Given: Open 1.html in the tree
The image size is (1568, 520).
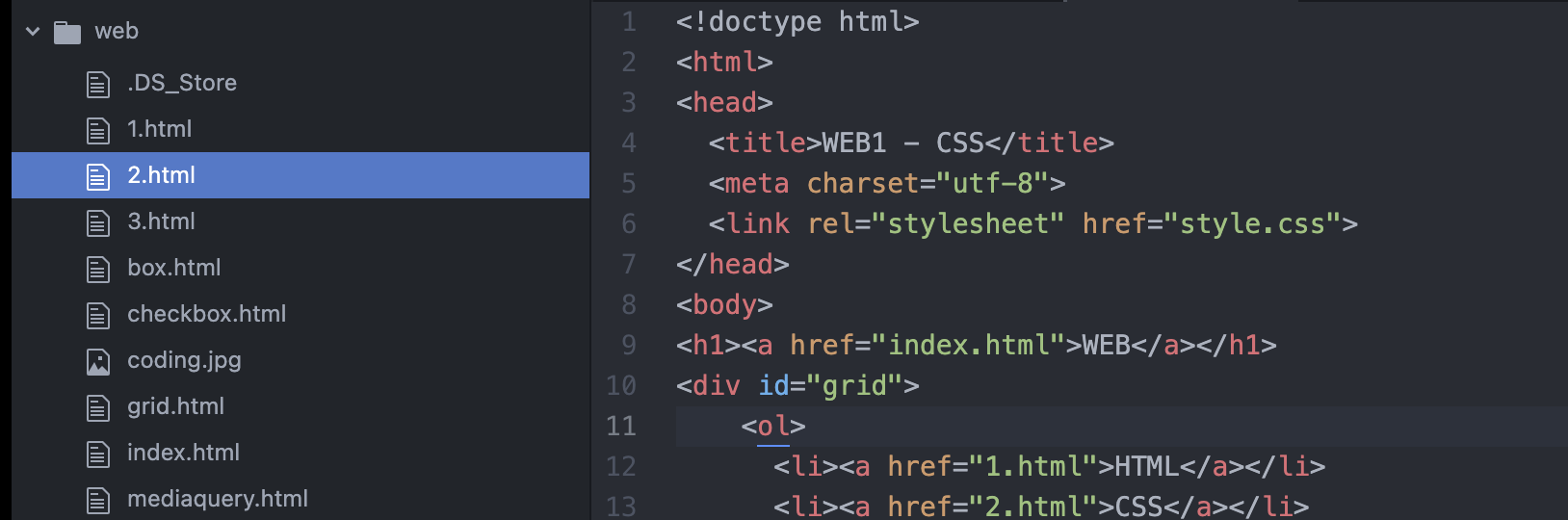Looking at the screenshot, I should pos(160,129).
